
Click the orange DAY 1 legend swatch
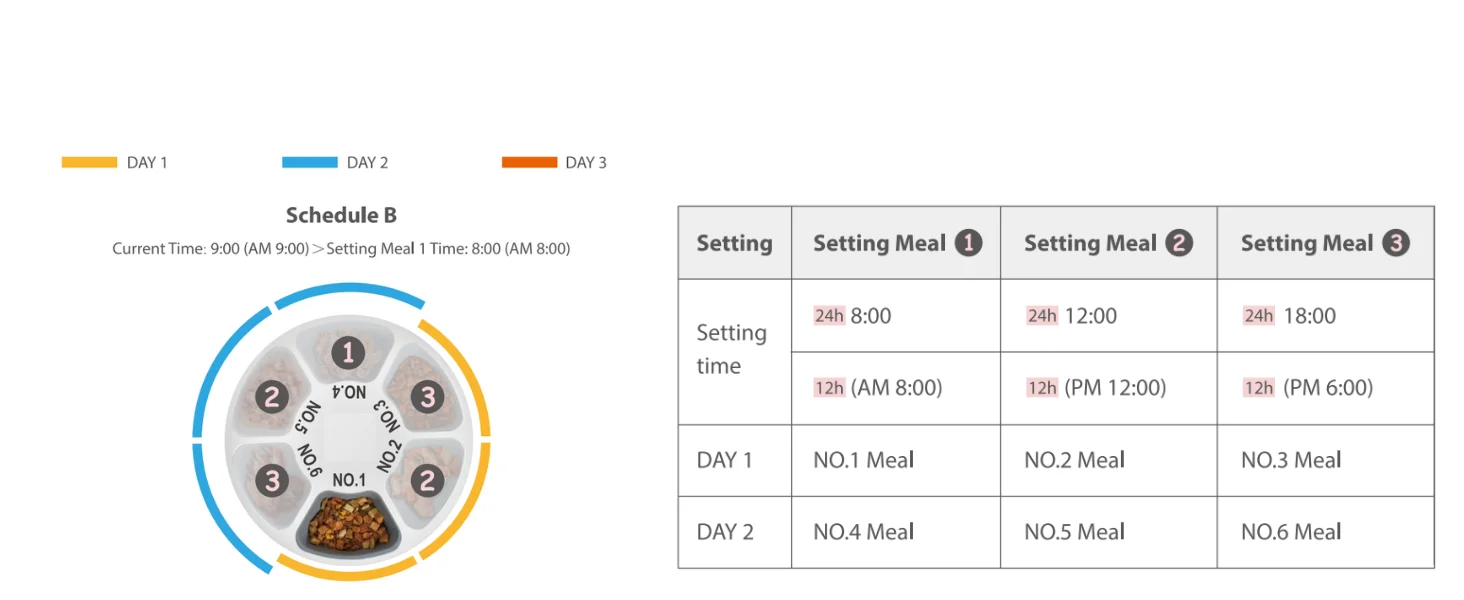point(89,162)
